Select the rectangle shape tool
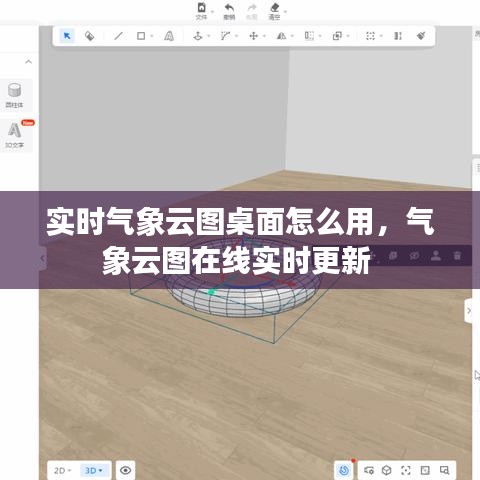The width and height of the screenshot is (480, 480). (141, 36)
